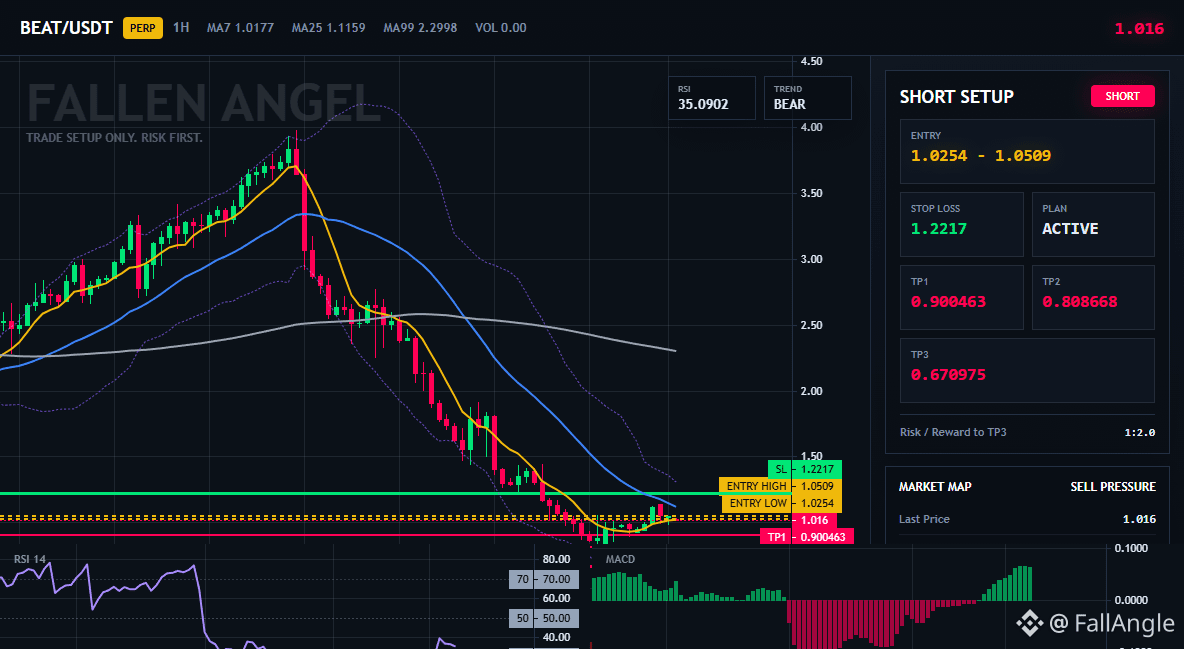Click the TREND BEAR info box
This screenshot has width=1184, height=649.
(807, 97)
